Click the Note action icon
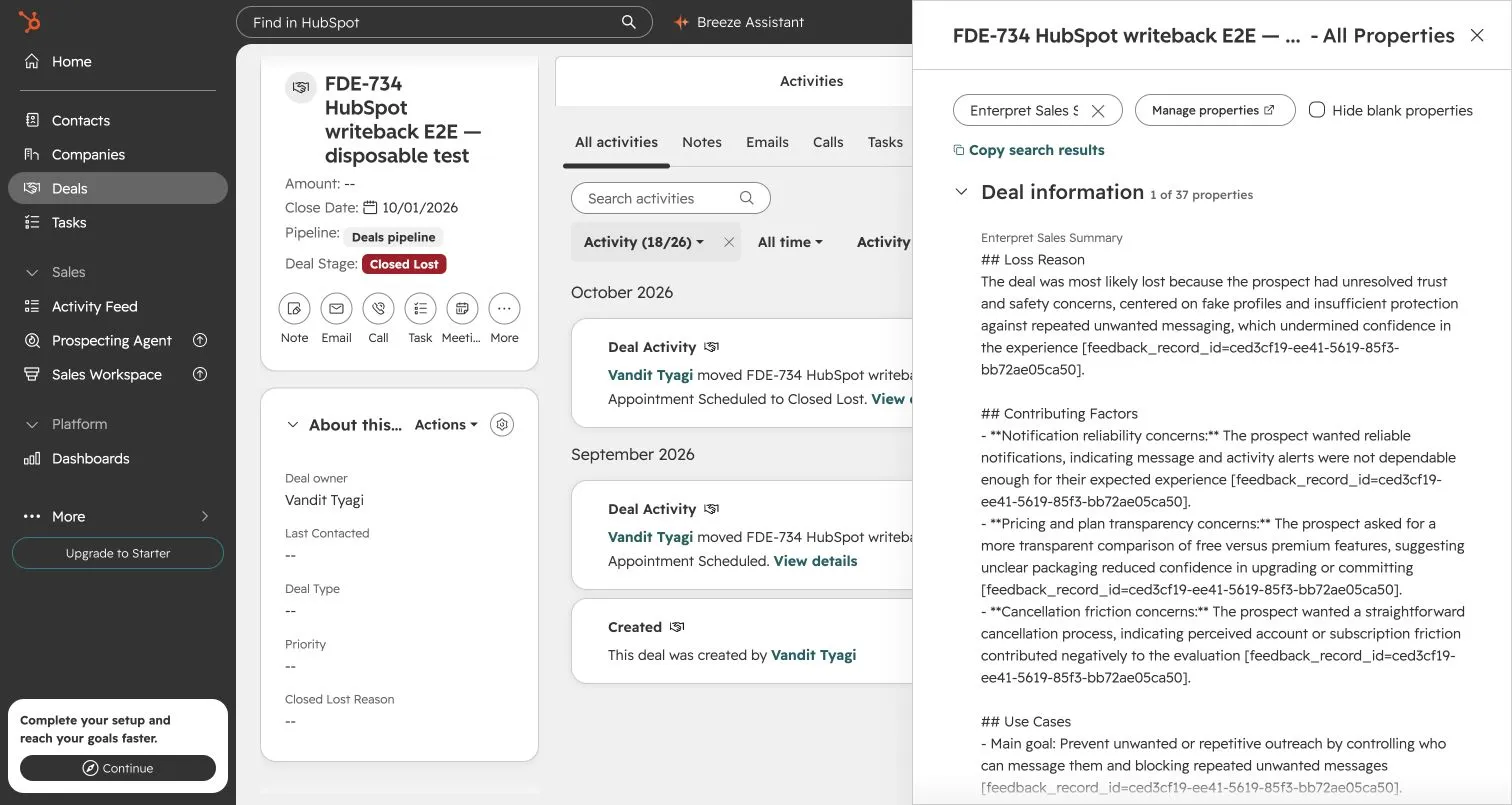This screenshot has height=805, width=1512. (294, 309)
